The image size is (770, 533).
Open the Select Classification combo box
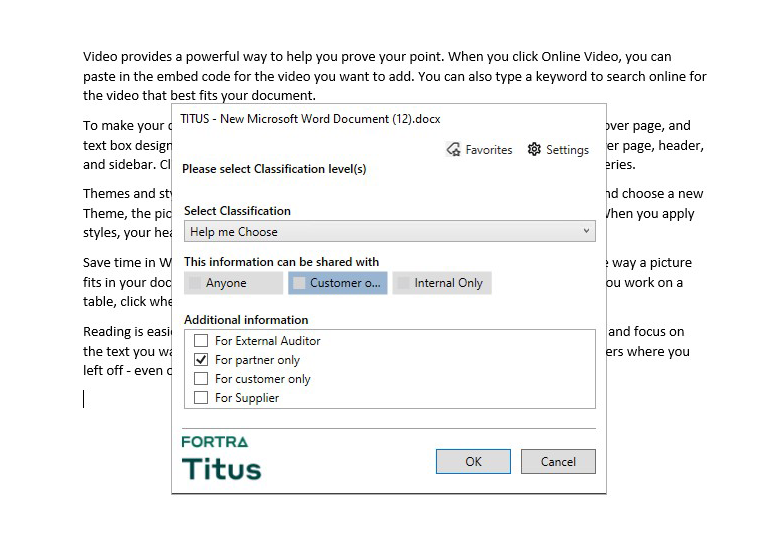tap(380, 232)
